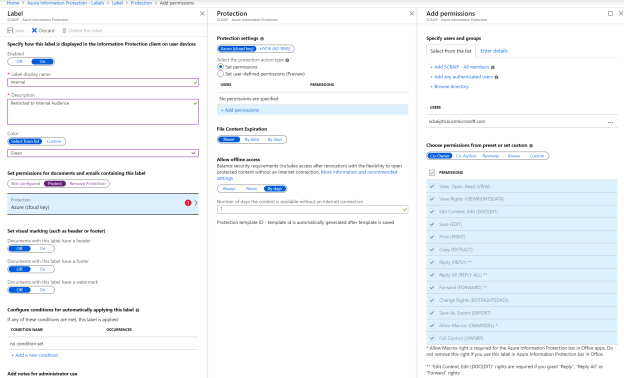
Task: Click the offline days number input field
Action: click(x=312, y=209)
